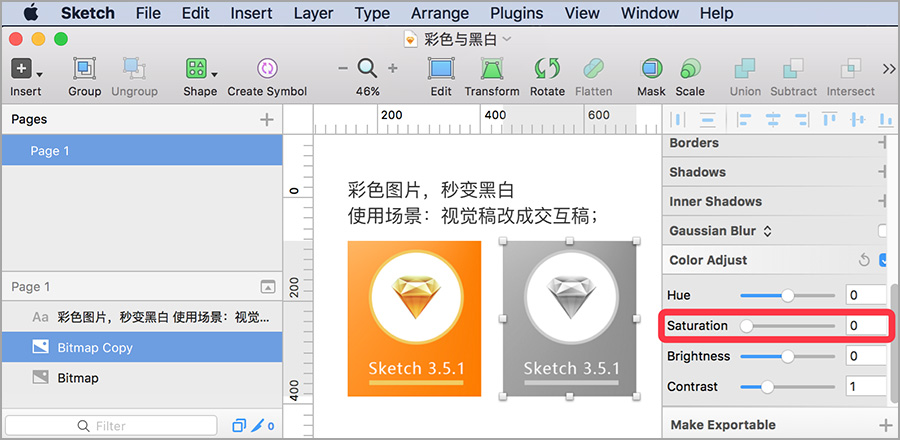Screen dimensions: 900x440
Task: Open the Type menu
Action: coord(372,13)
